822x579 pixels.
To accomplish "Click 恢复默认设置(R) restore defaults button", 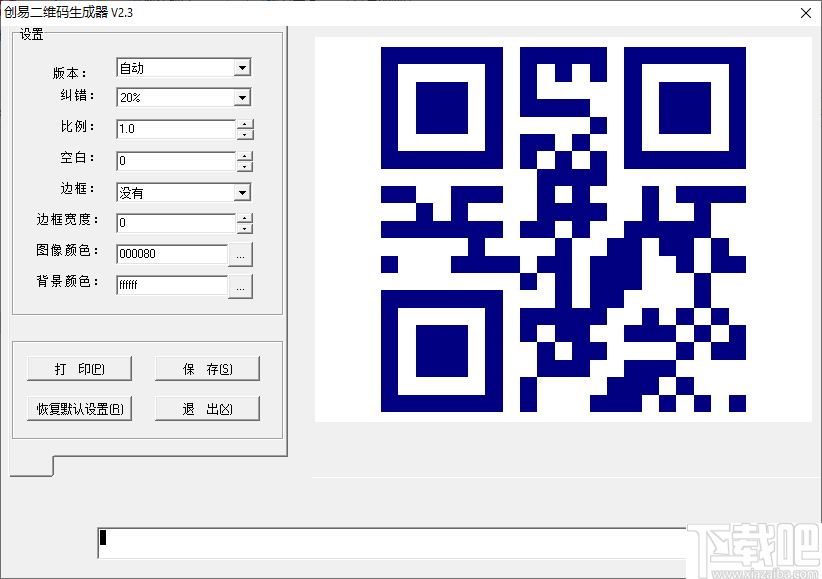I will click(79, 409).
